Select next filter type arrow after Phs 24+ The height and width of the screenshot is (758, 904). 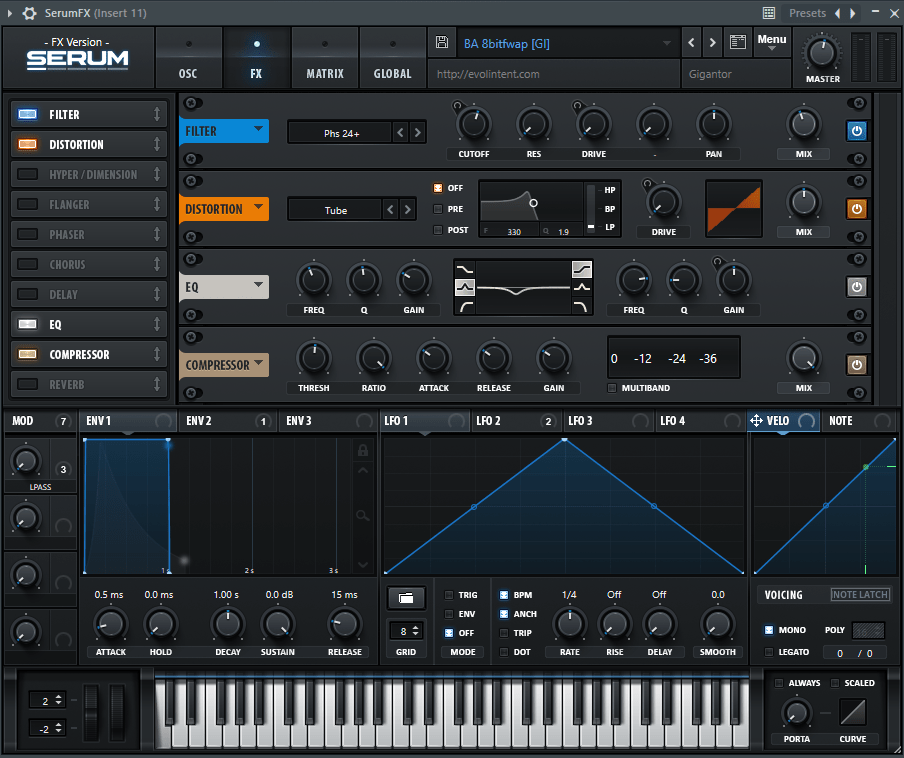[417, 133]
